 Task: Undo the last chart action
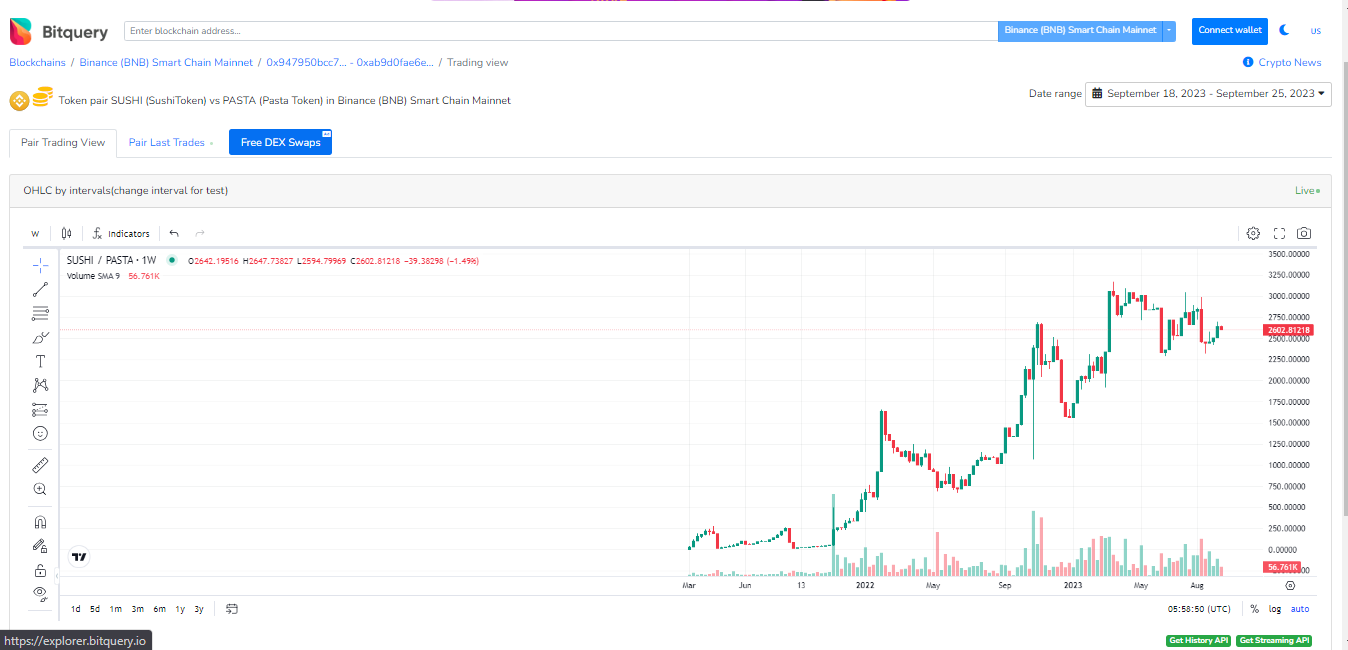click(x=174, y=233)
